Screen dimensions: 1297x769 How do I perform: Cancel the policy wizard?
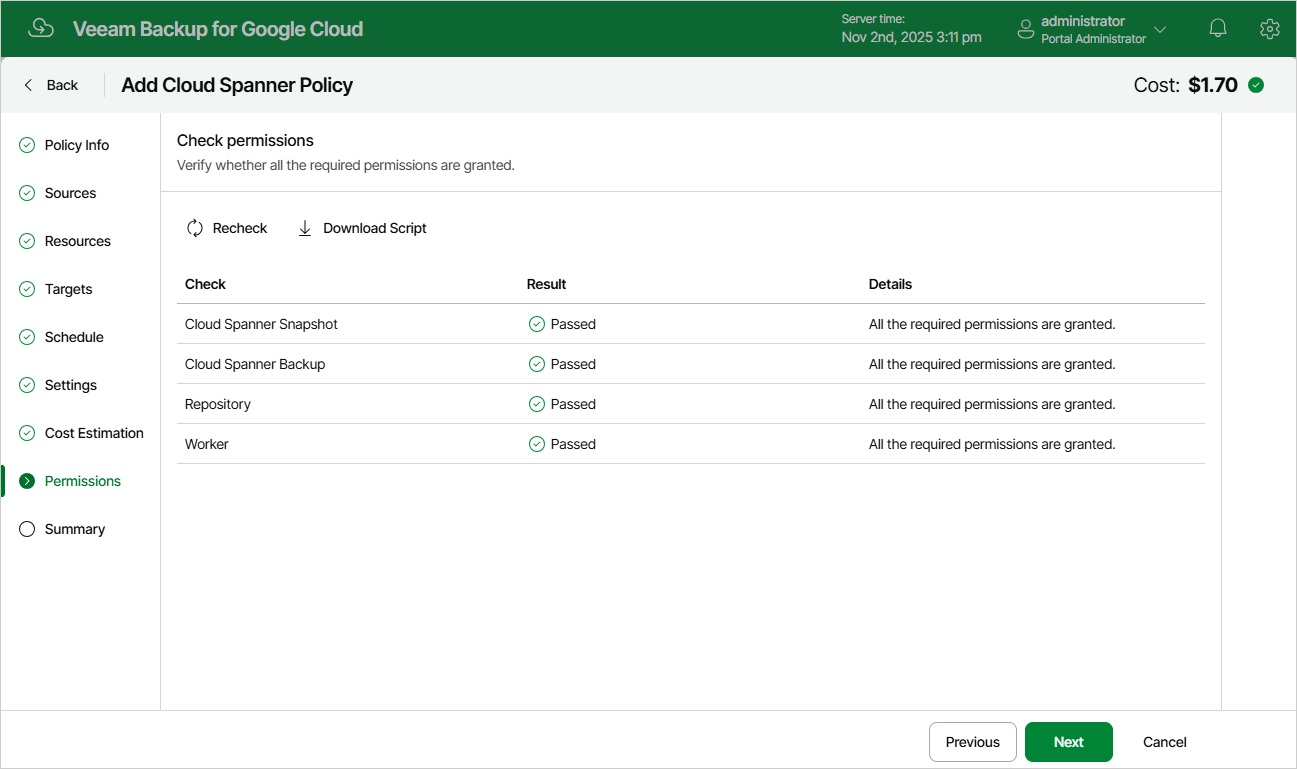(x=1165, y=742)
